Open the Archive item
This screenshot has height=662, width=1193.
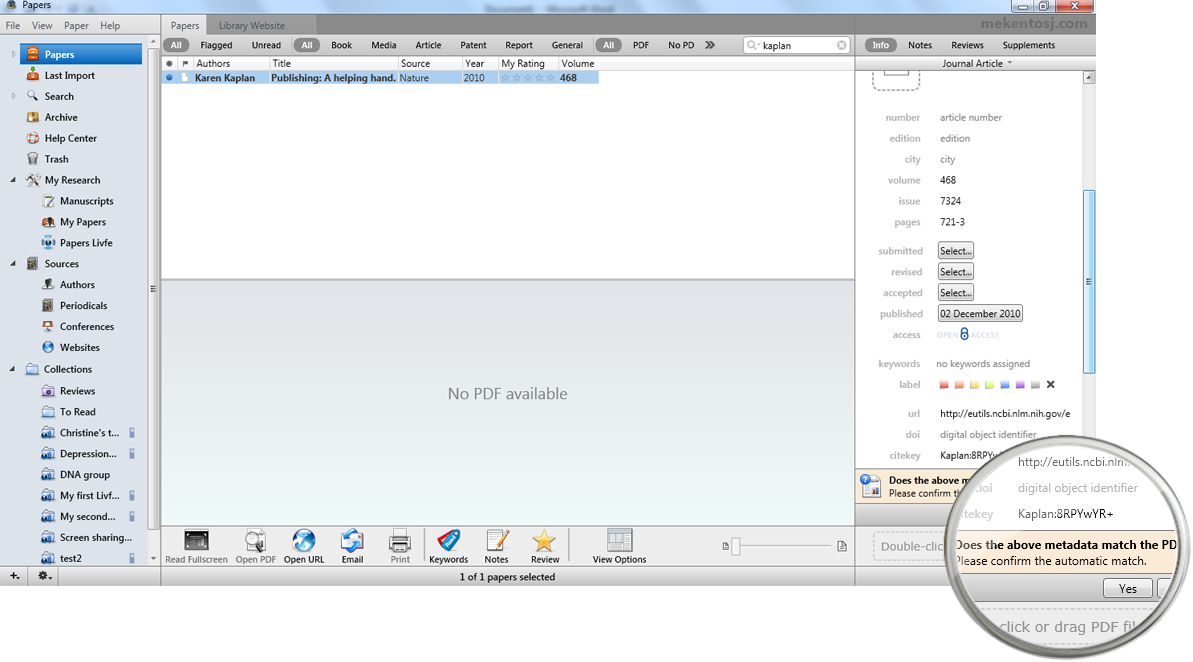tap(60, 117)
